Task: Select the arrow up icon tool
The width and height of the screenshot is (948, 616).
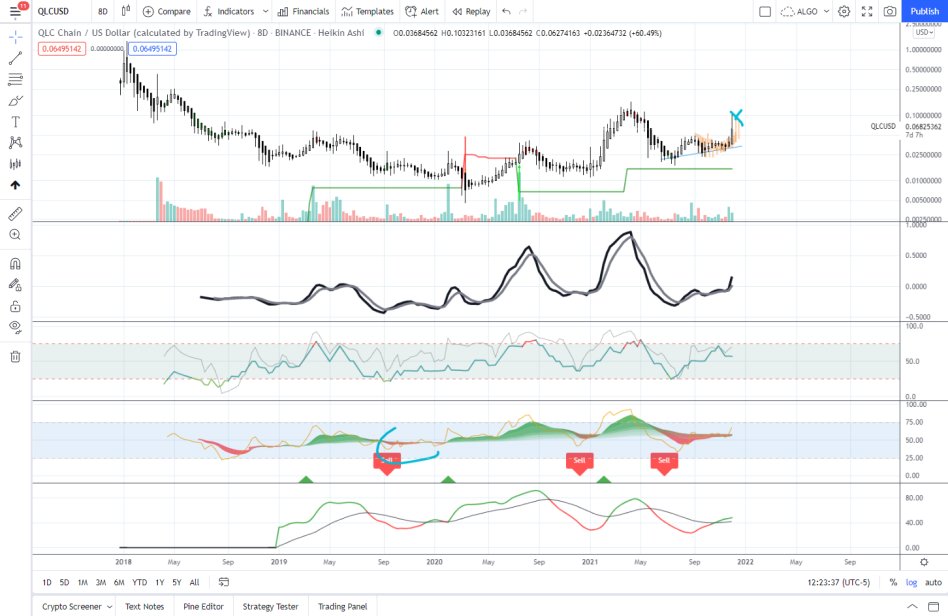Action: (x=16, y=185)
